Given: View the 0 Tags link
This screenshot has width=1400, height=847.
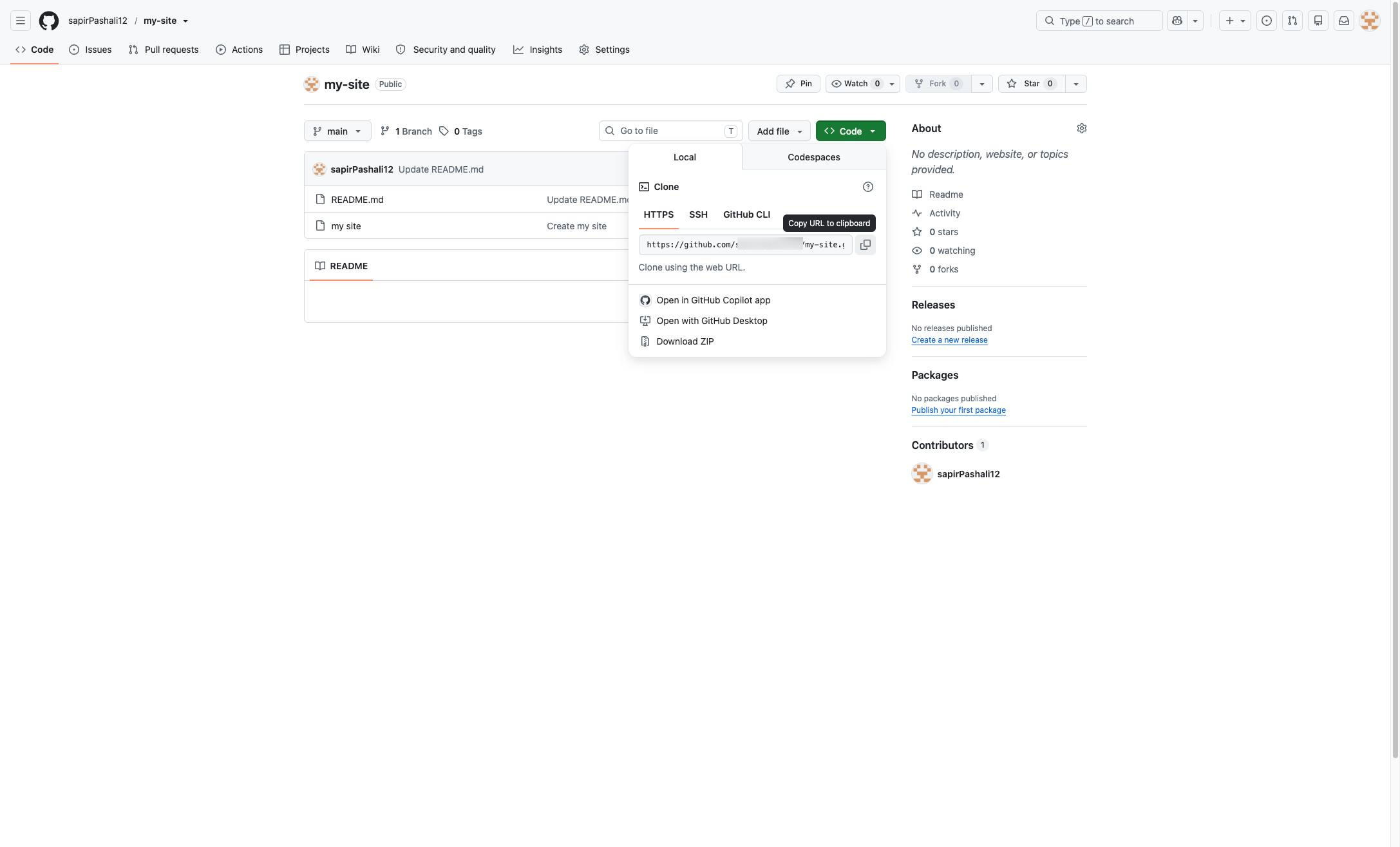Looking at the screenshot, I should pyautogui.click(x=460, y=131).
